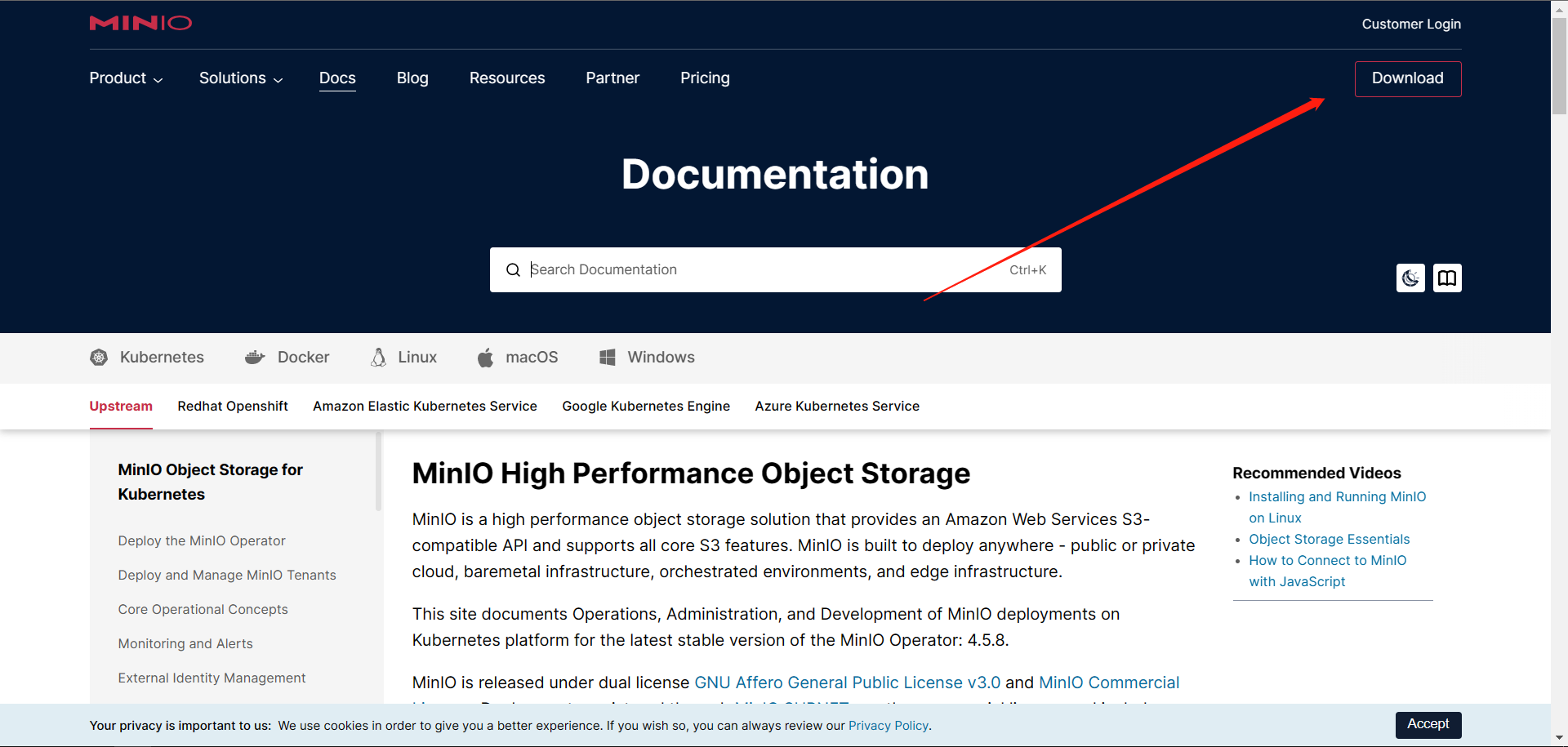Click the Windows platform label

point(661,358)
